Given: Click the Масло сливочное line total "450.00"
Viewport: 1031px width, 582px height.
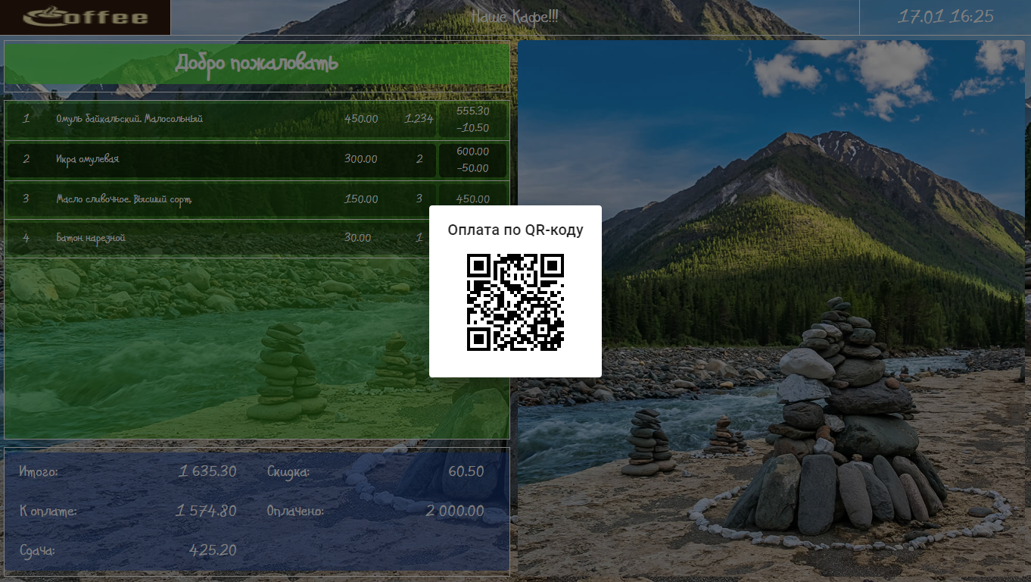Looking at the screenshot, I should tap(473, 199).
